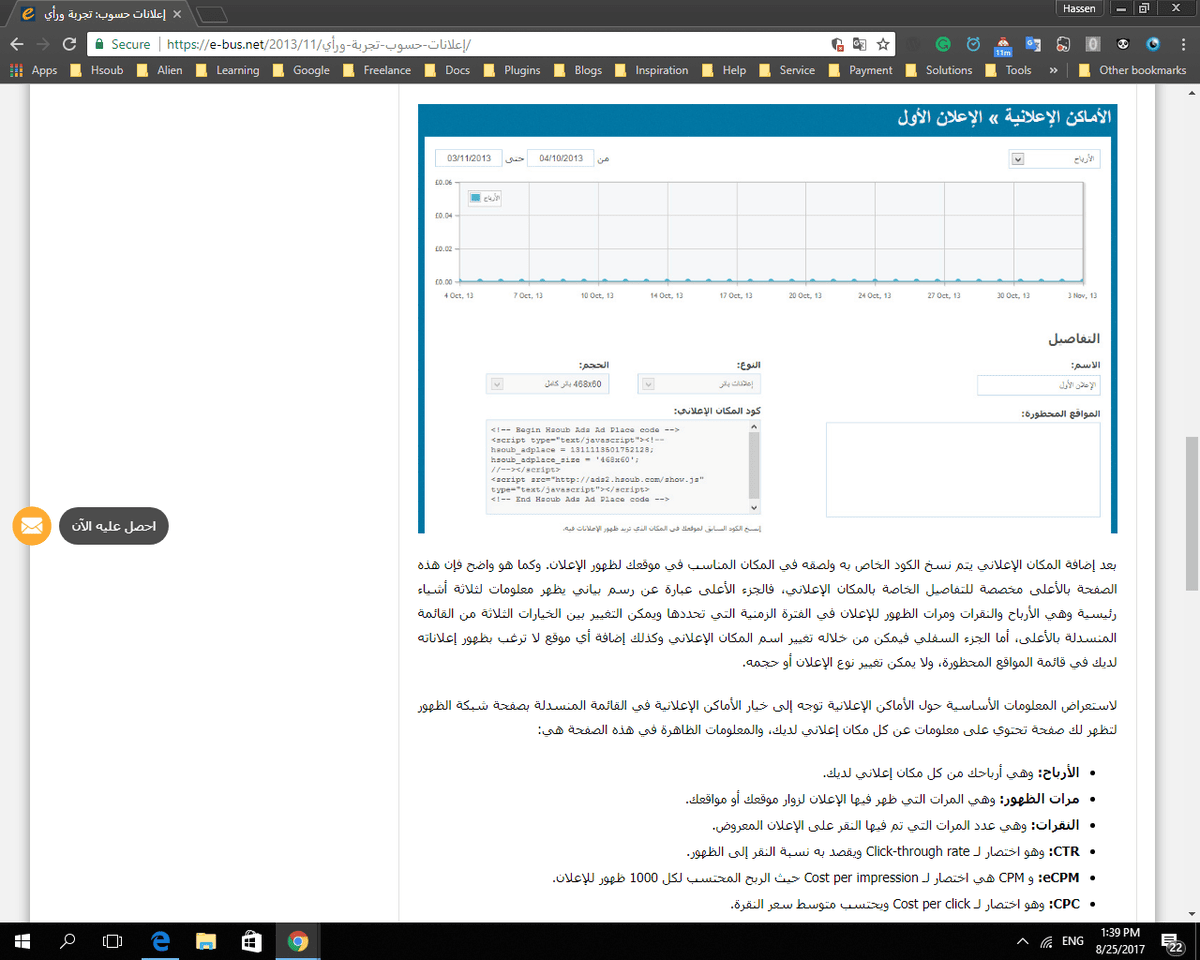This screenshot has width=1200, height=960.
Task: Open the translate page icon in address bar
Action: point(860,44)
